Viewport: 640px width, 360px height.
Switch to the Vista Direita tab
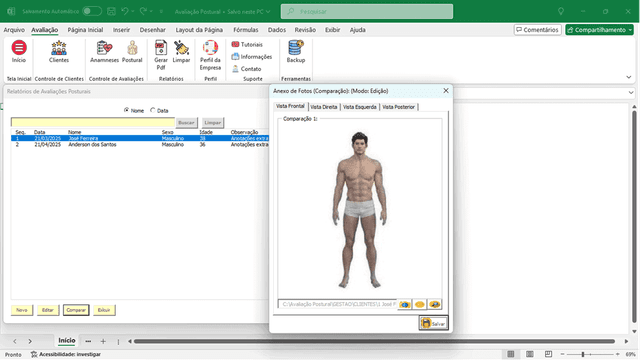point(324,107)
